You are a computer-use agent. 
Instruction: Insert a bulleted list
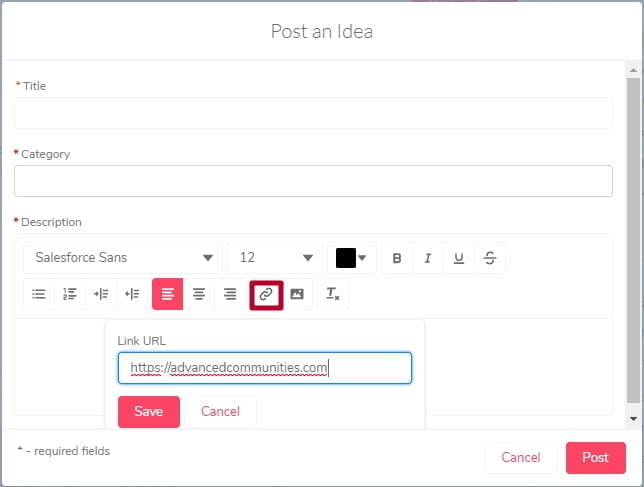click(x=39, y=294)
